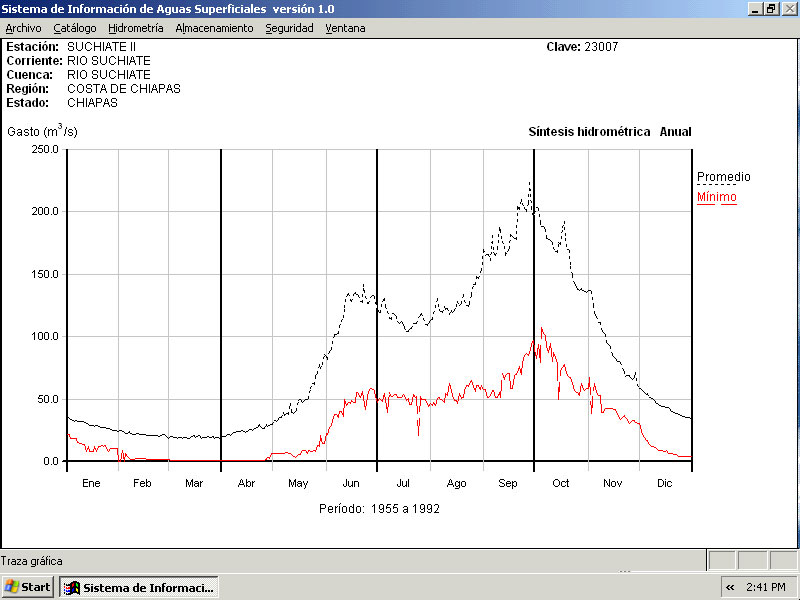The width and height of the screenshot is (800, 600).
Task: Open the Almacenamiento menu
Action: pyautogui.click(x=214, y=28)
